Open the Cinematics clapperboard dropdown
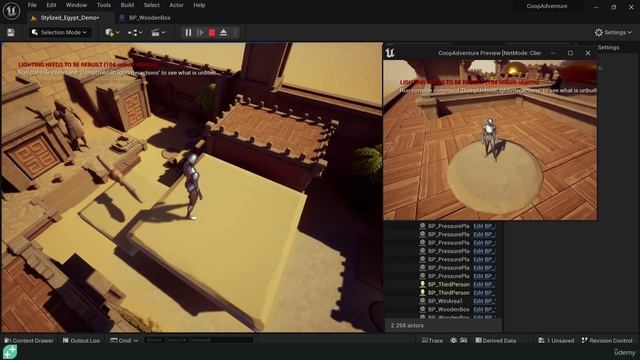The height and width of the screenshot is (360, 640). [158, 32]
